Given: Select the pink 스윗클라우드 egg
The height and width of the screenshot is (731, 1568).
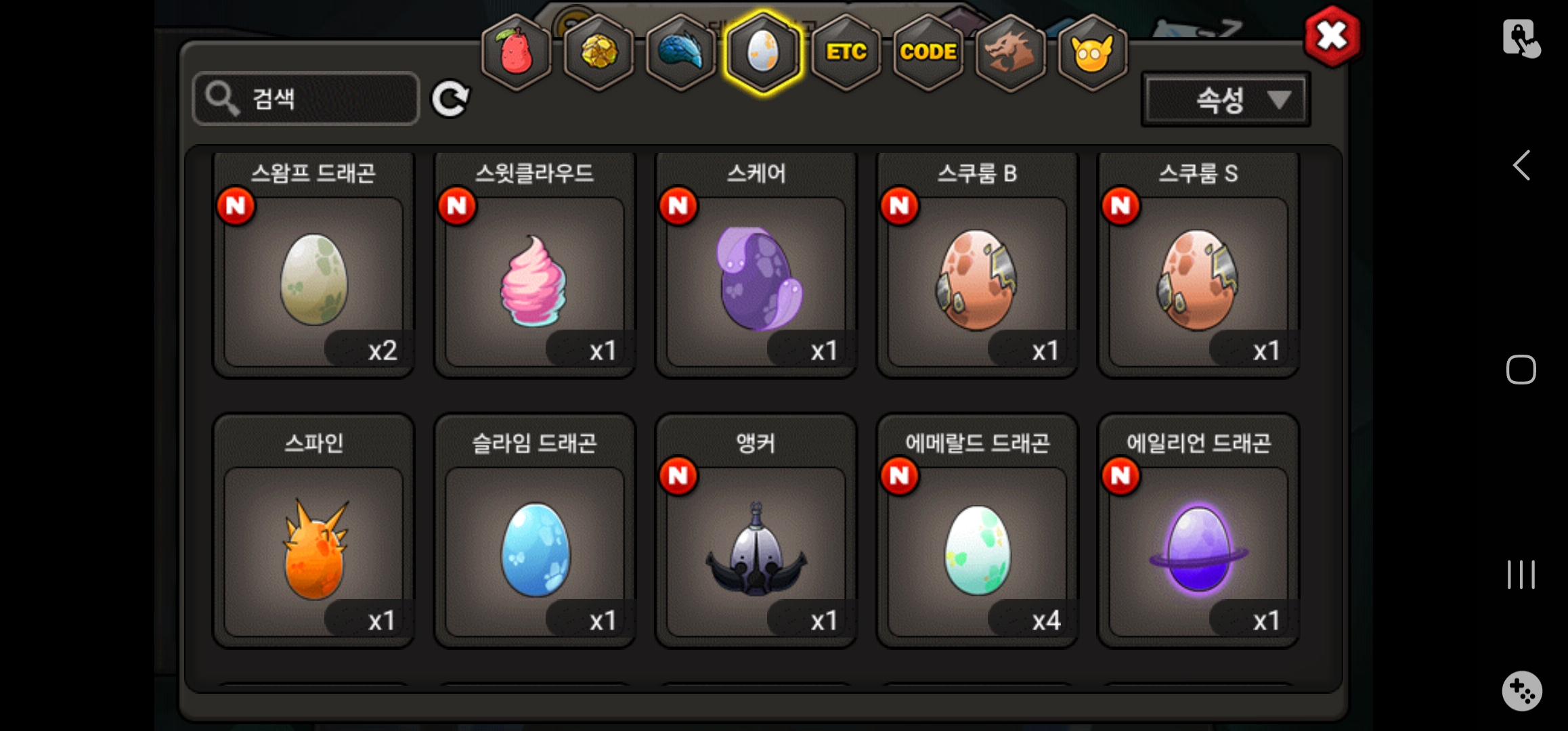Looking at the screenshot, I should [x=535, y=265].
